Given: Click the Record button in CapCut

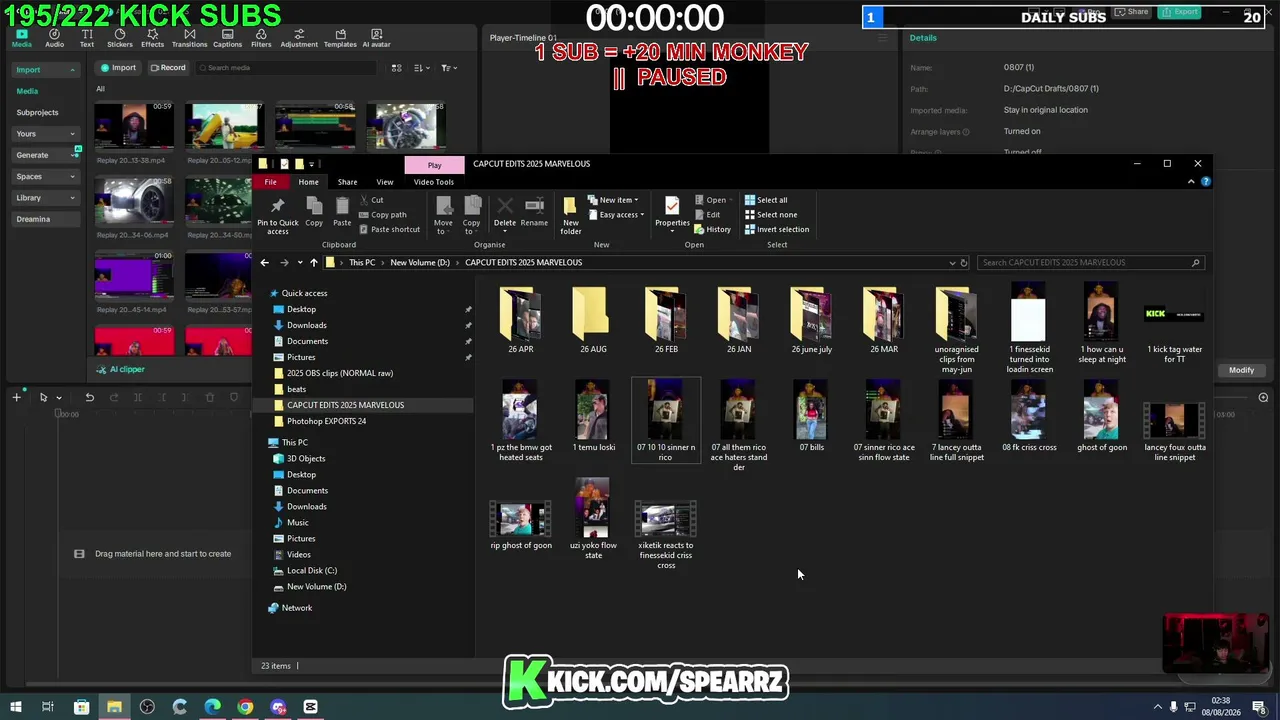Looking at the screenshot, I should (167, 68).
